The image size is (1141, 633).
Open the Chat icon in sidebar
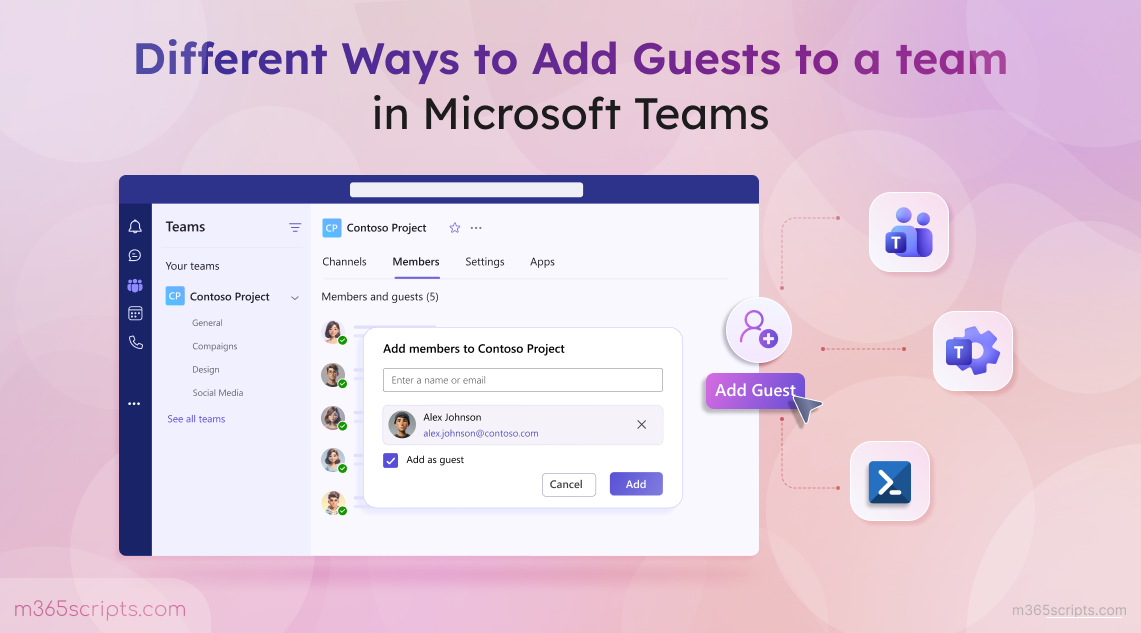(x=135, y=255)
